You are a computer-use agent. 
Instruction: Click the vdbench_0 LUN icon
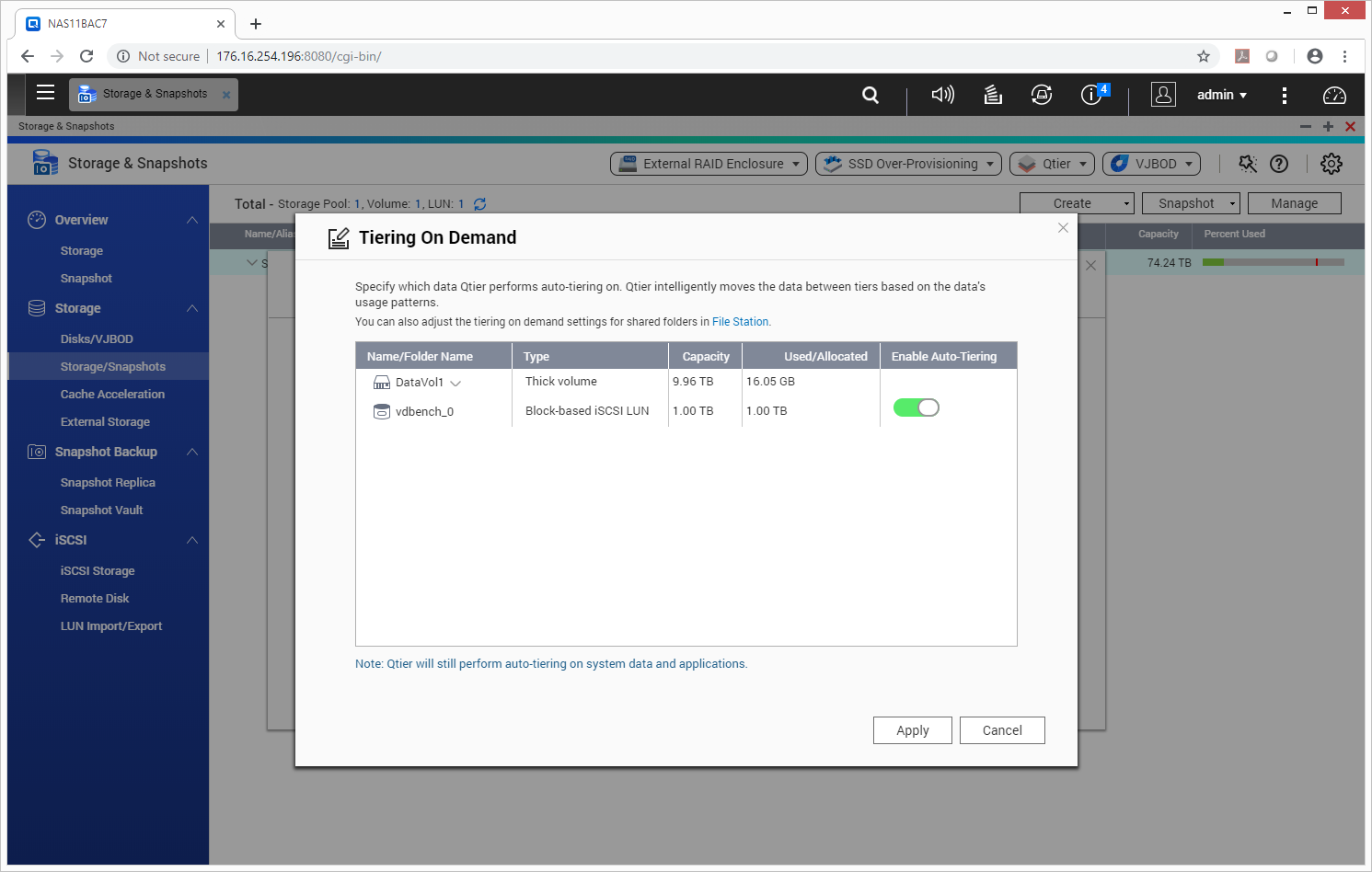382,411
